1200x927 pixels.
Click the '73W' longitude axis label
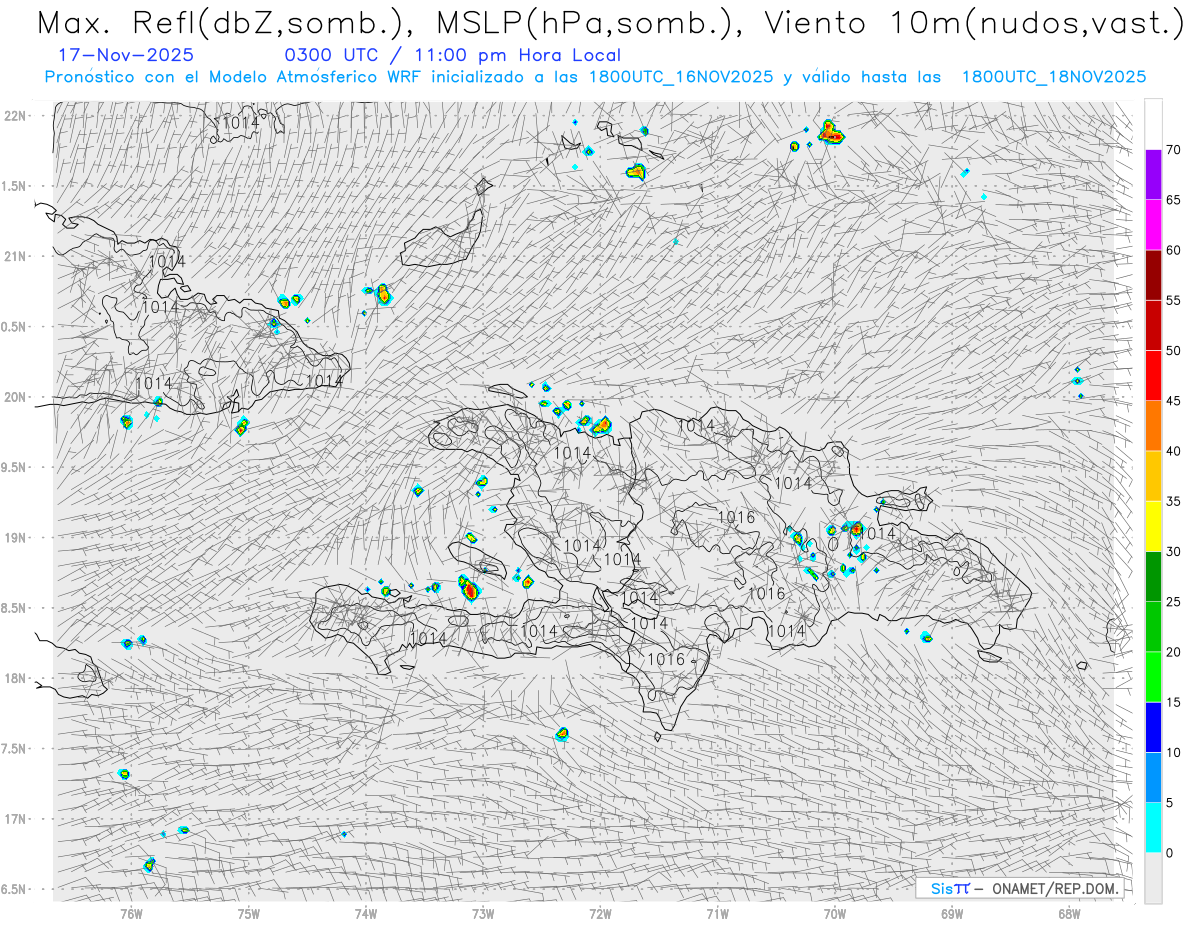pos(483,914)
